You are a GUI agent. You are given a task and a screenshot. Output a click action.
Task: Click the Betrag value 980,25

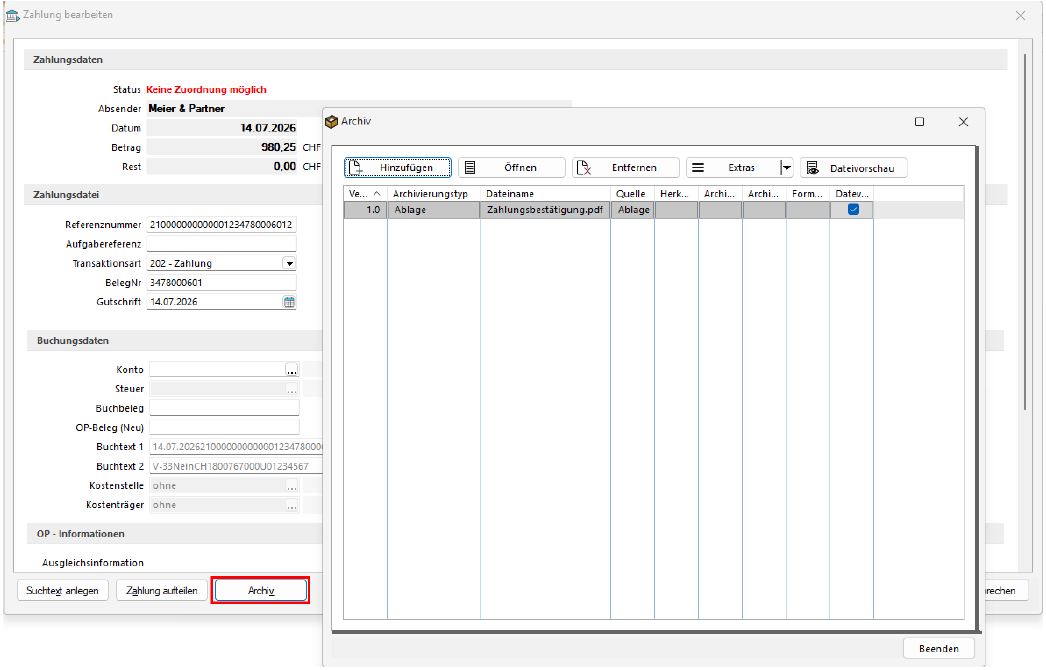click(278, 147)
